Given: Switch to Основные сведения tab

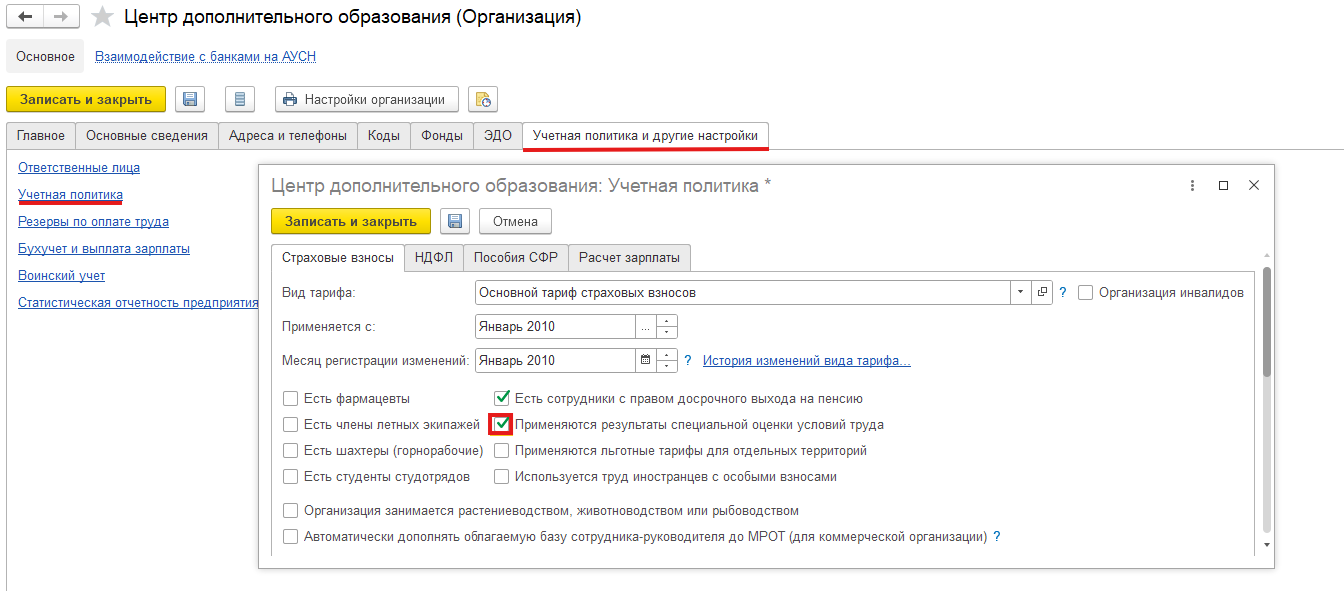Looking at the screenshot, I should tap(147, 135).
